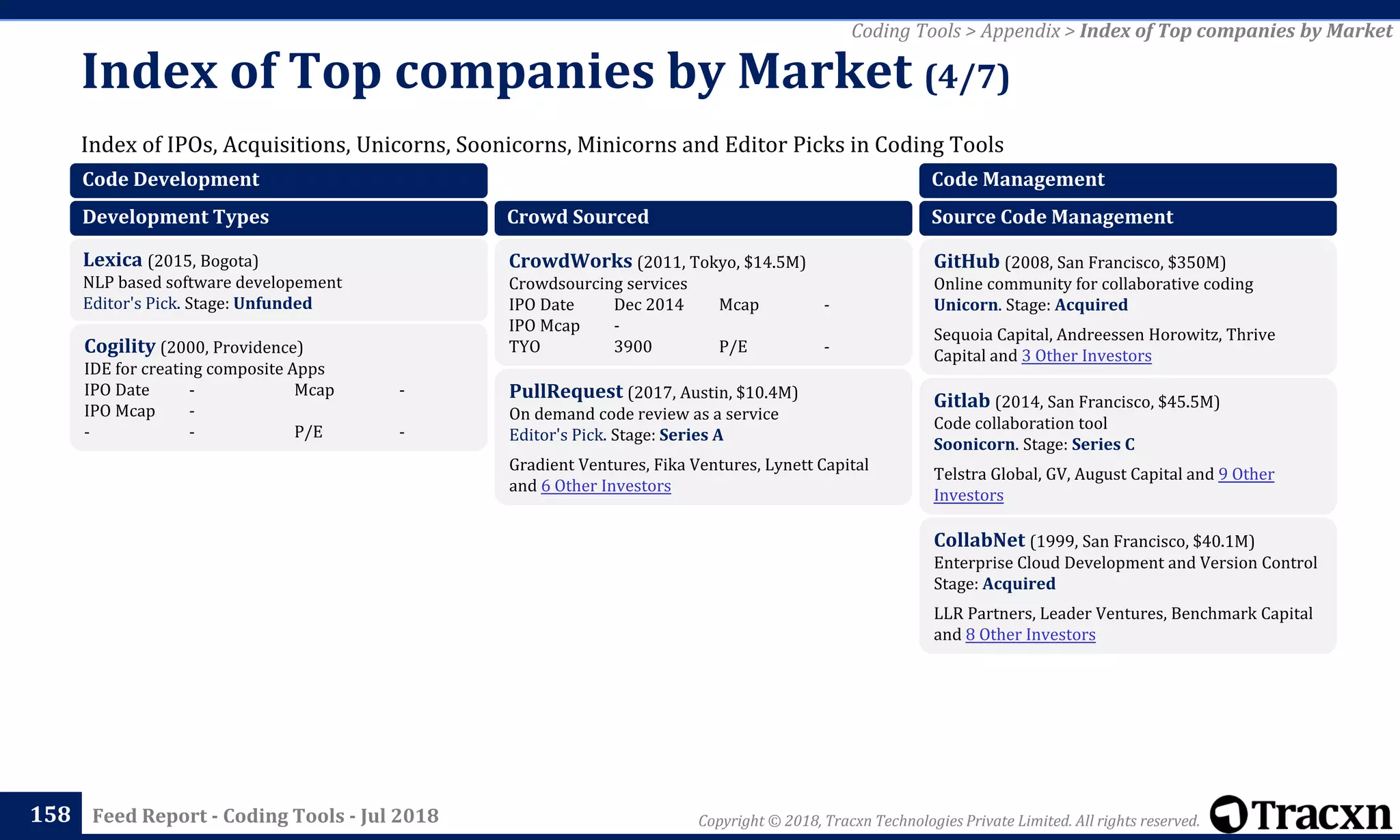This screenshot has height=840, width=1400.
Task: Click 'Gradient Ventures, Fika Ventures, Lynett Capital' text
Action: pos(689,465)
